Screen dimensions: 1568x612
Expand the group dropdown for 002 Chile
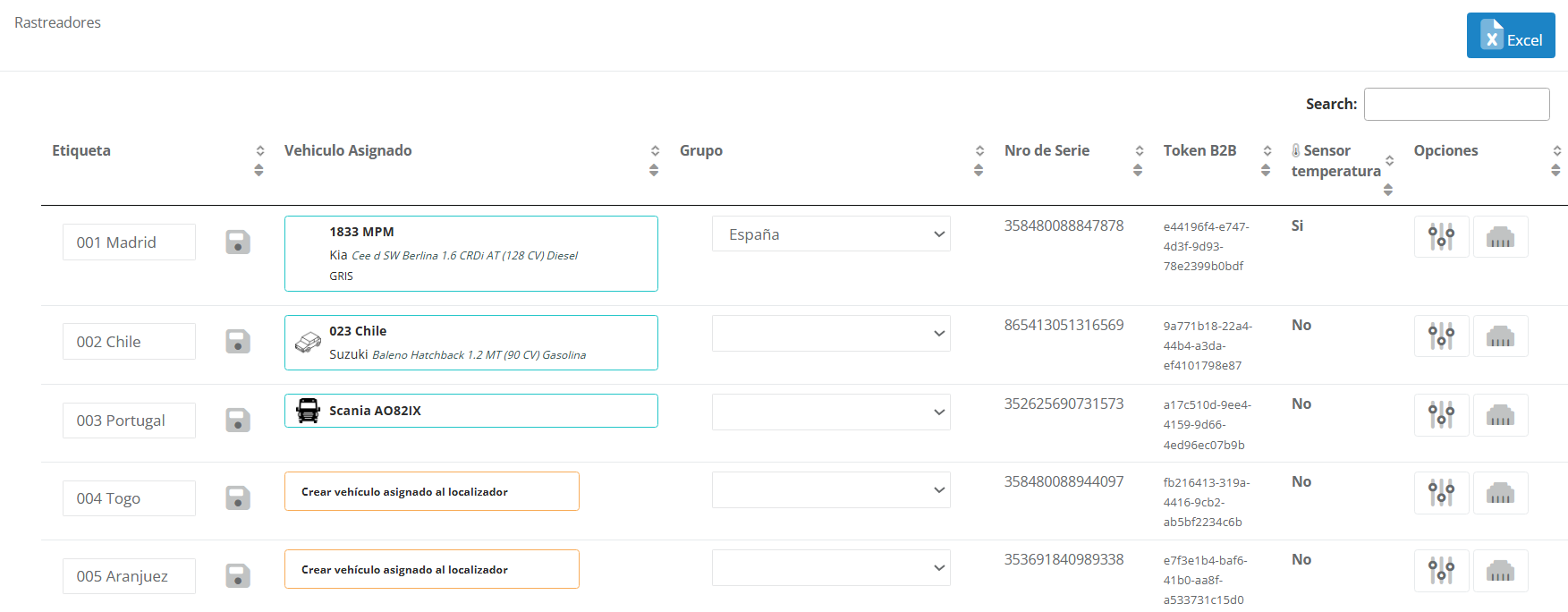click(830, 334)
